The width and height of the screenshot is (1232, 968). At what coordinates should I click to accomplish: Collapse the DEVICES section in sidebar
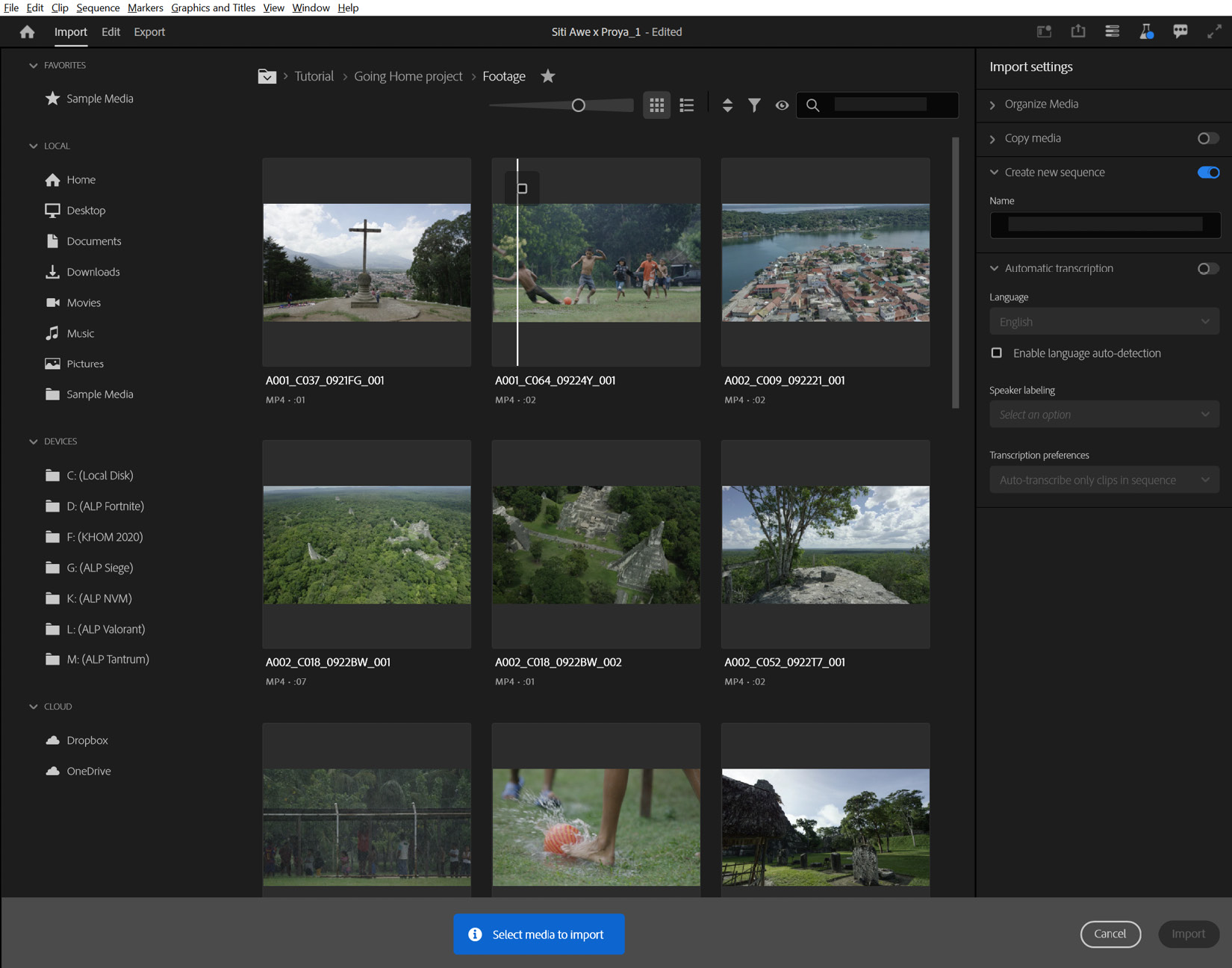(x=34, y=441)
